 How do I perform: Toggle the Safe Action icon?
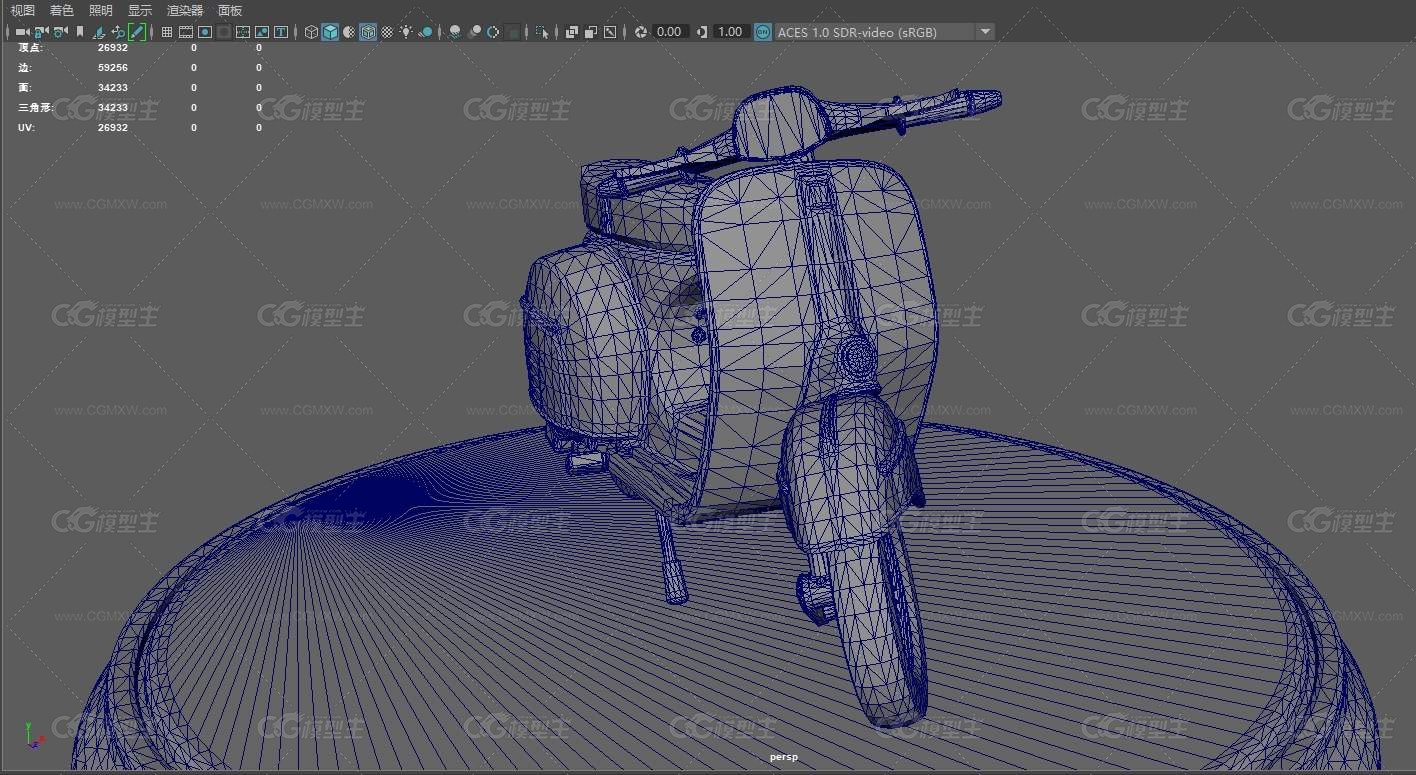pyautogui.click(x=262, y=32)
